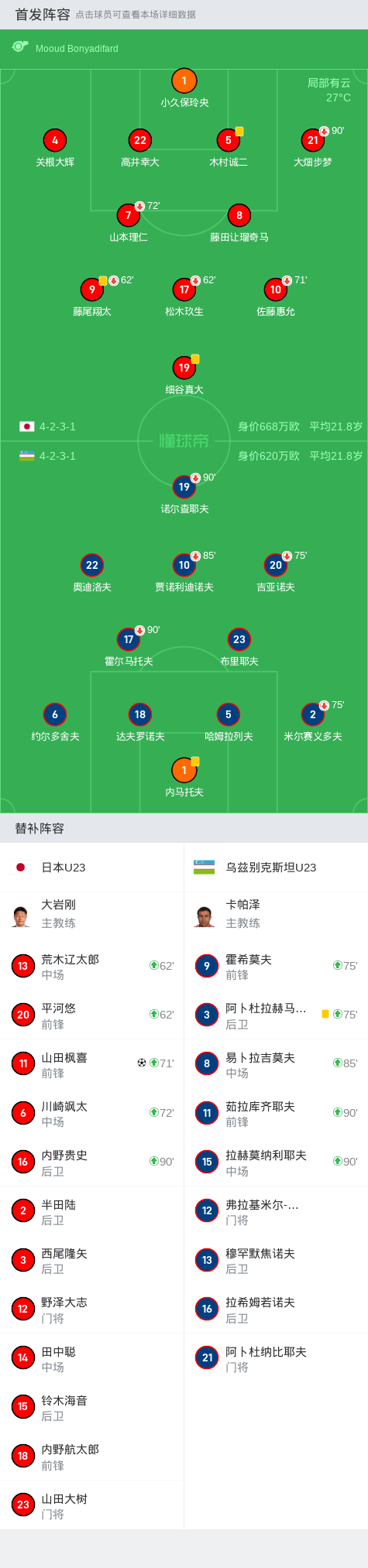Open substitute 13 荒木辽太郎 row
The width and height of the screenshot is (368, 1568).
pyautogui.click(x=92, y=966)
